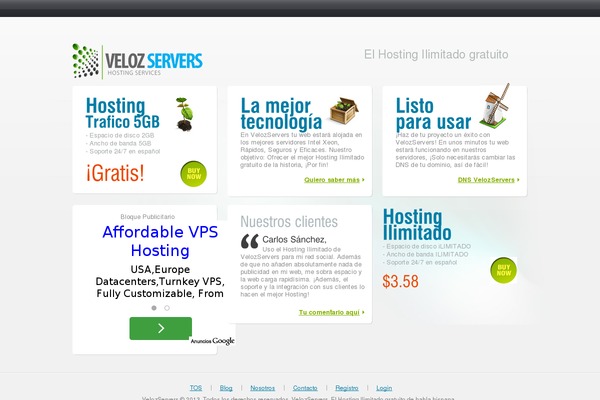Click the '$3.58' price text
Screen dimensions: 600x400
(x=400, y=281)
